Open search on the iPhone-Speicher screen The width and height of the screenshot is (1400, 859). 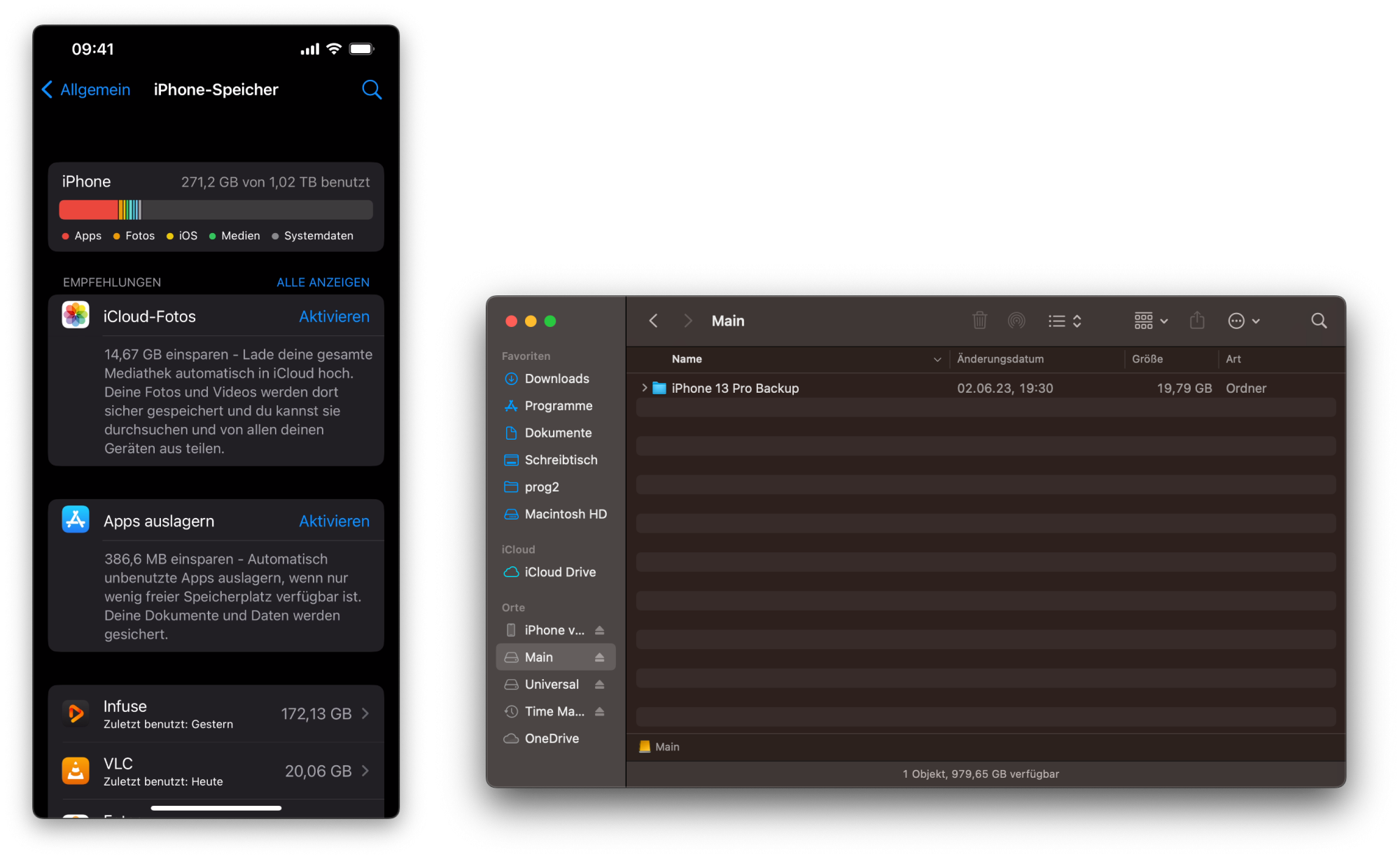point(372,90)
